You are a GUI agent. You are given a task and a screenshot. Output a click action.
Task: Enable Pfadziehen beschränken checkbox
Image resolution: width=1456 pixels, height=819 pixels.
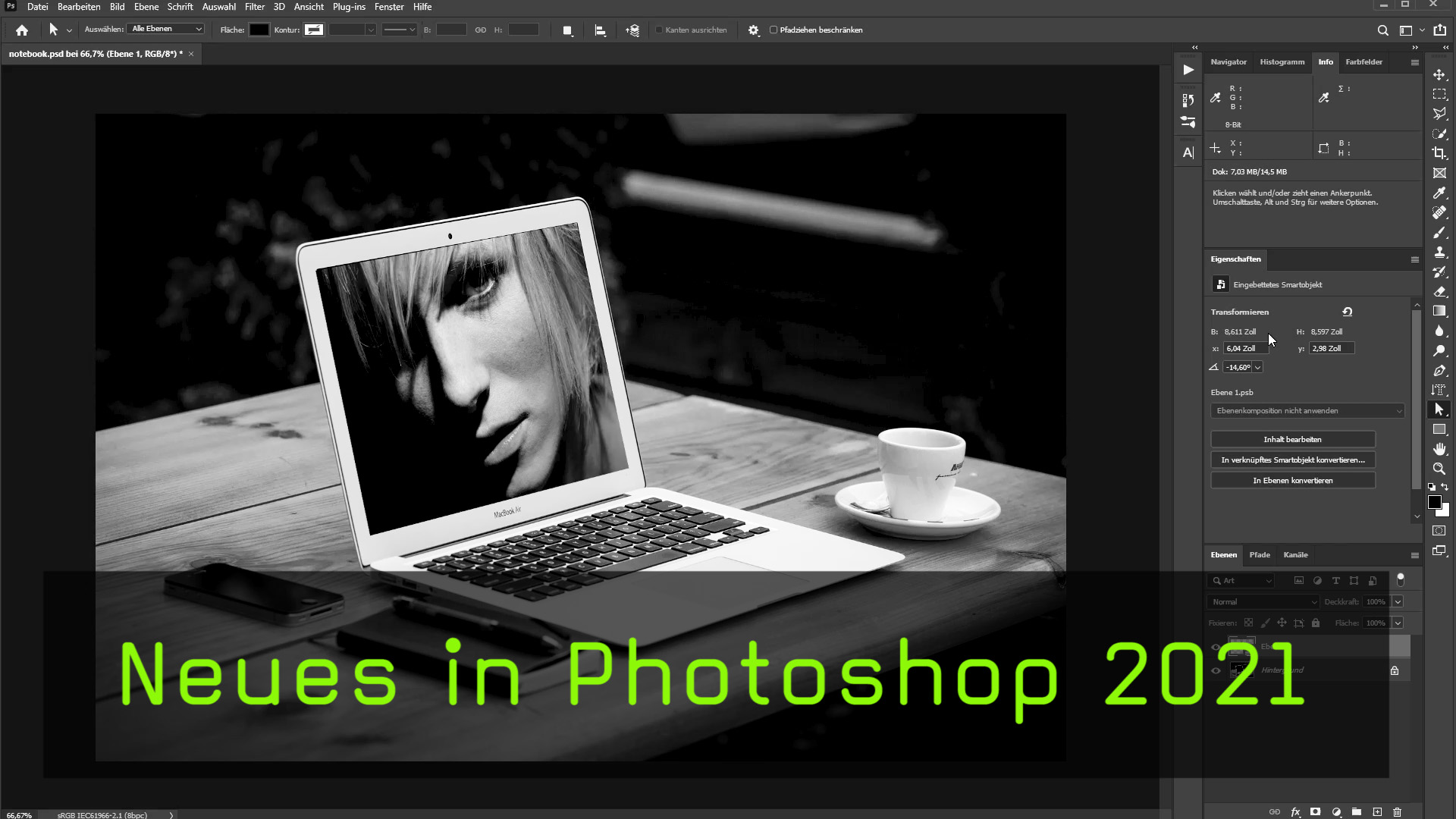pyautogui.click(x=773, y=30)
